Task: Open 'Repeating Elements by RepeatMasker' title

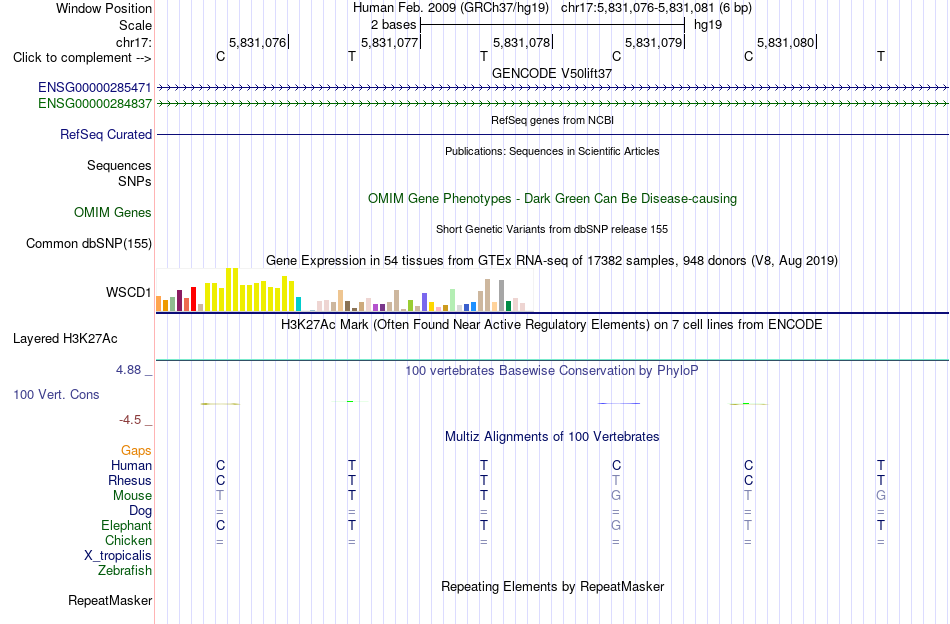Action: coord(552,586)
